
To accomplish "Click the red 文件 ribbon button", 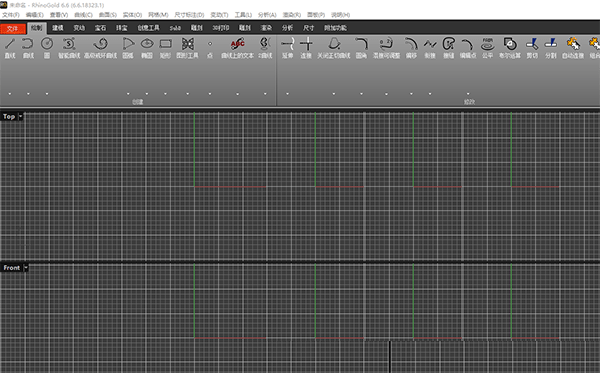I will point(13,28).
